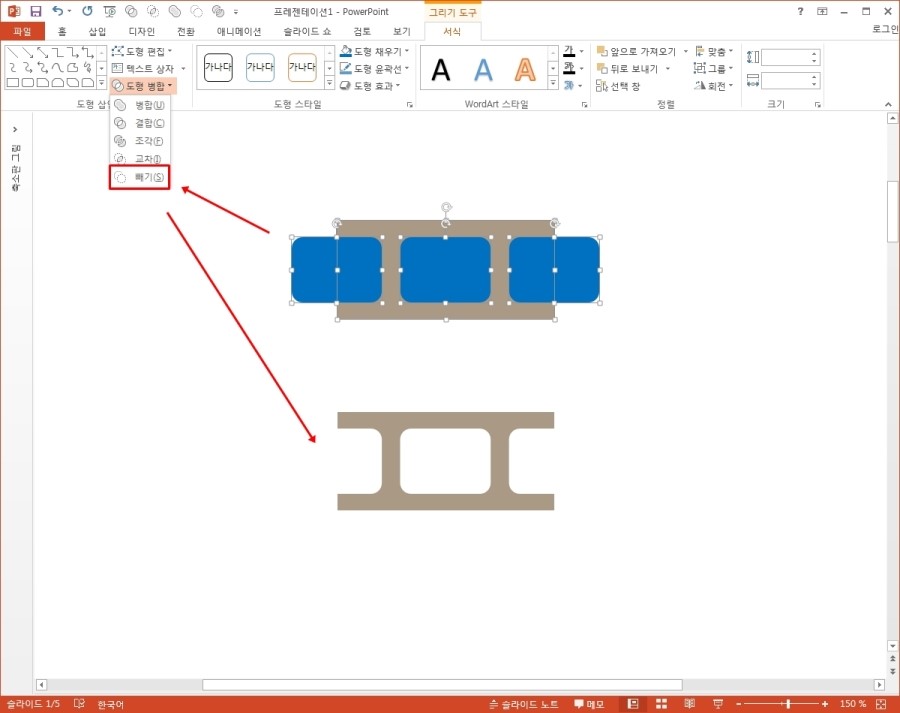Apply the blue outline 가나다 shape style
Screen dimensions: 900x713
[260, 67]
